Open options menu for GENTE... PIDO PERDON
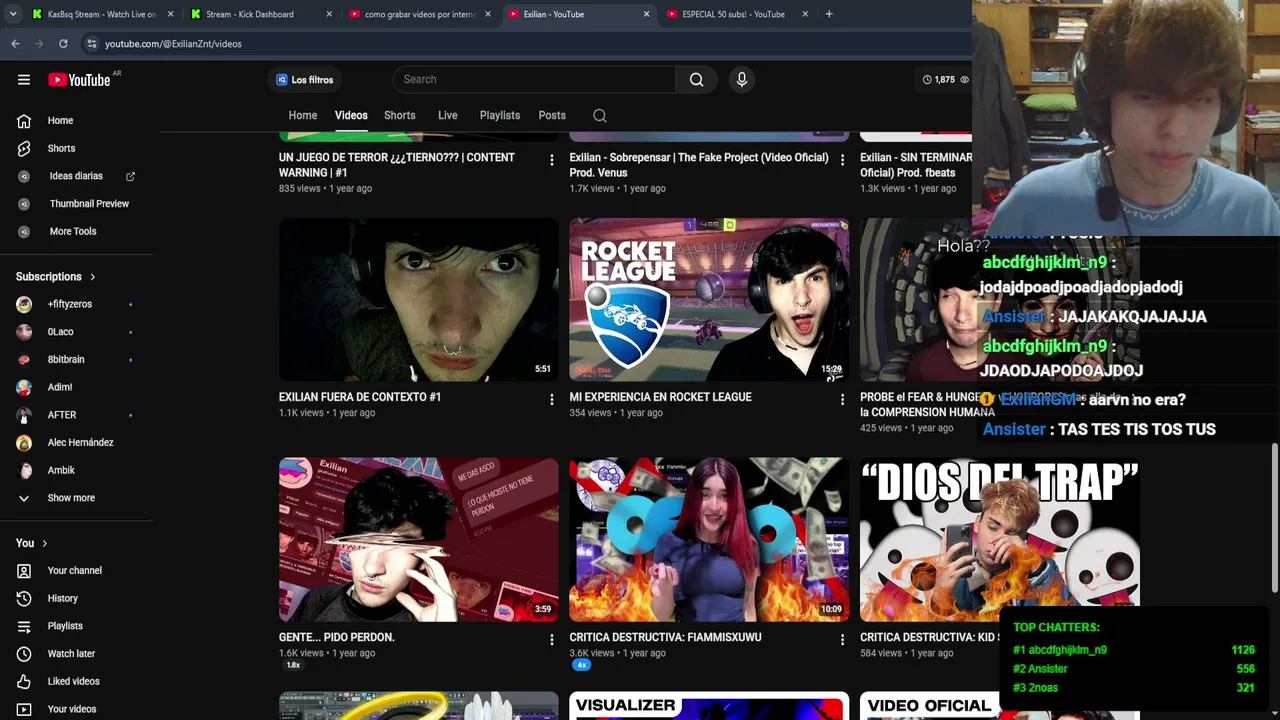The width and height of the screenshot is (1280, 720). coord(551,640)
